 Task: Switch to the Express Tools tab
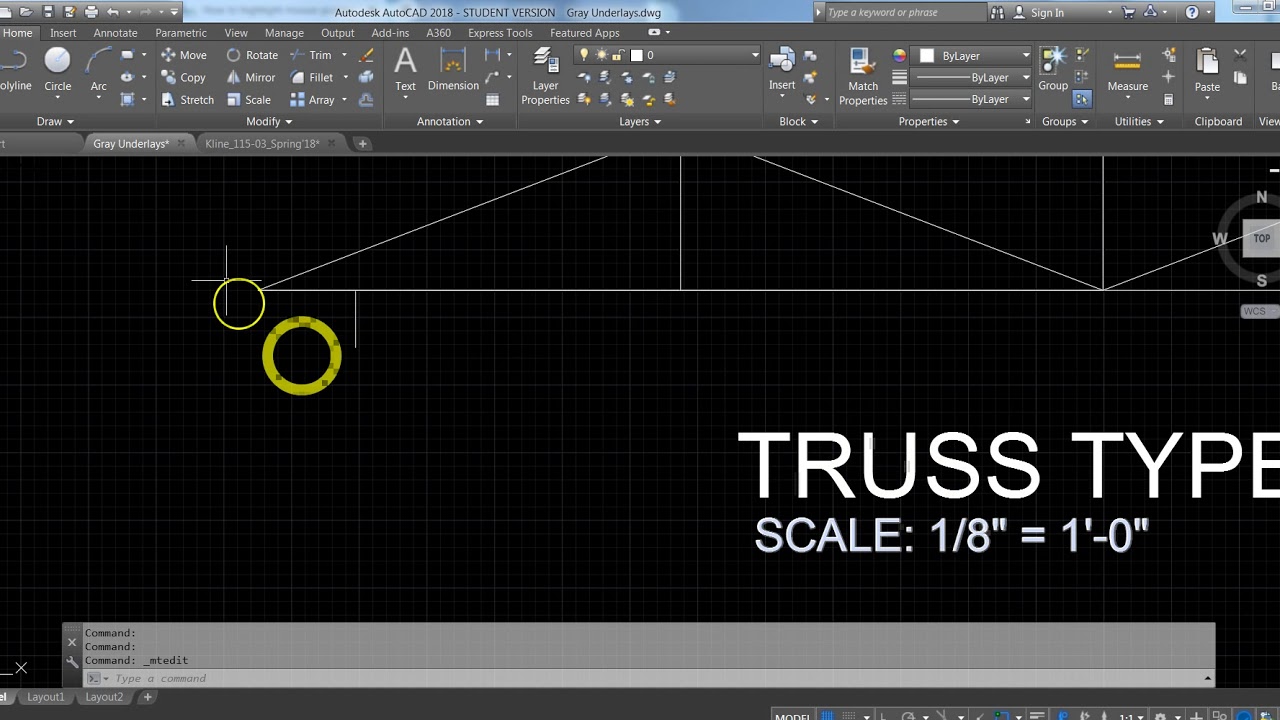[500, 33]
